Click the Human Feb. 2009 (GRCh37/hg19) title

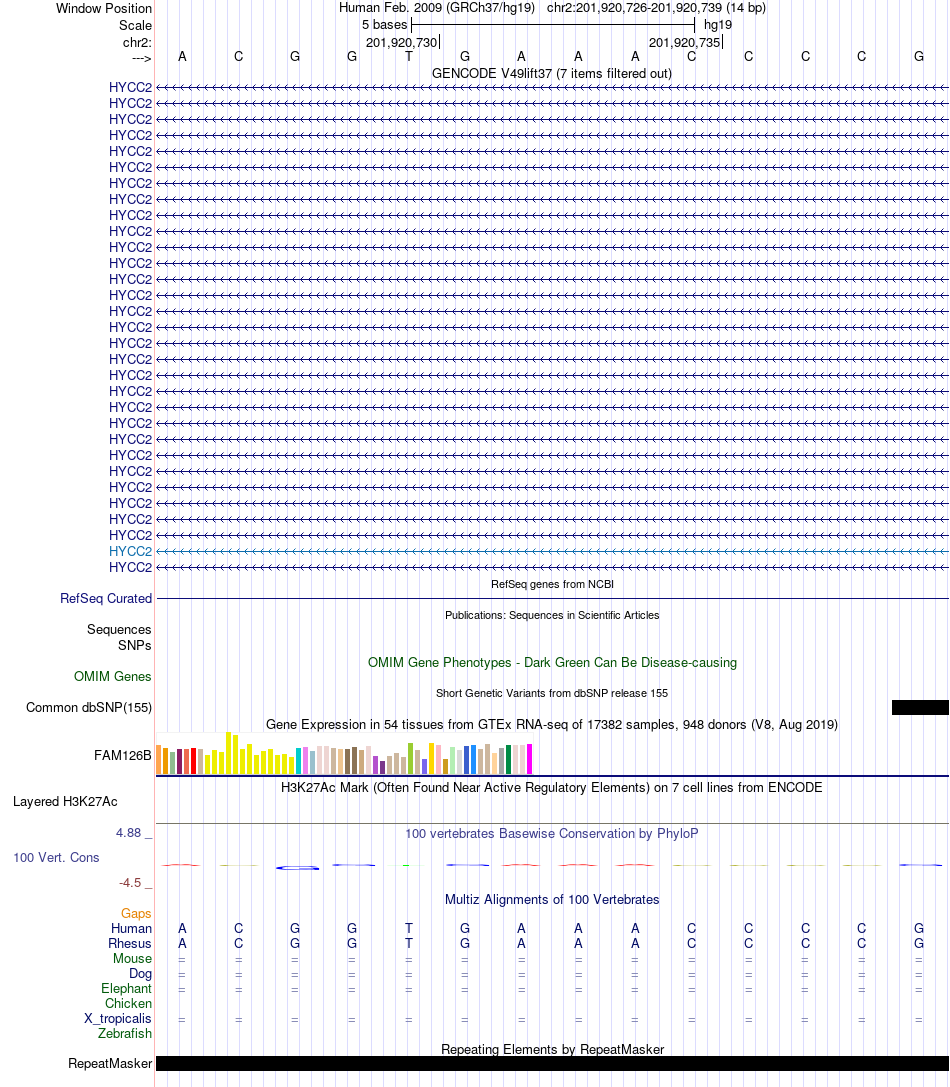pyautogui.click(x=437, y=8)
